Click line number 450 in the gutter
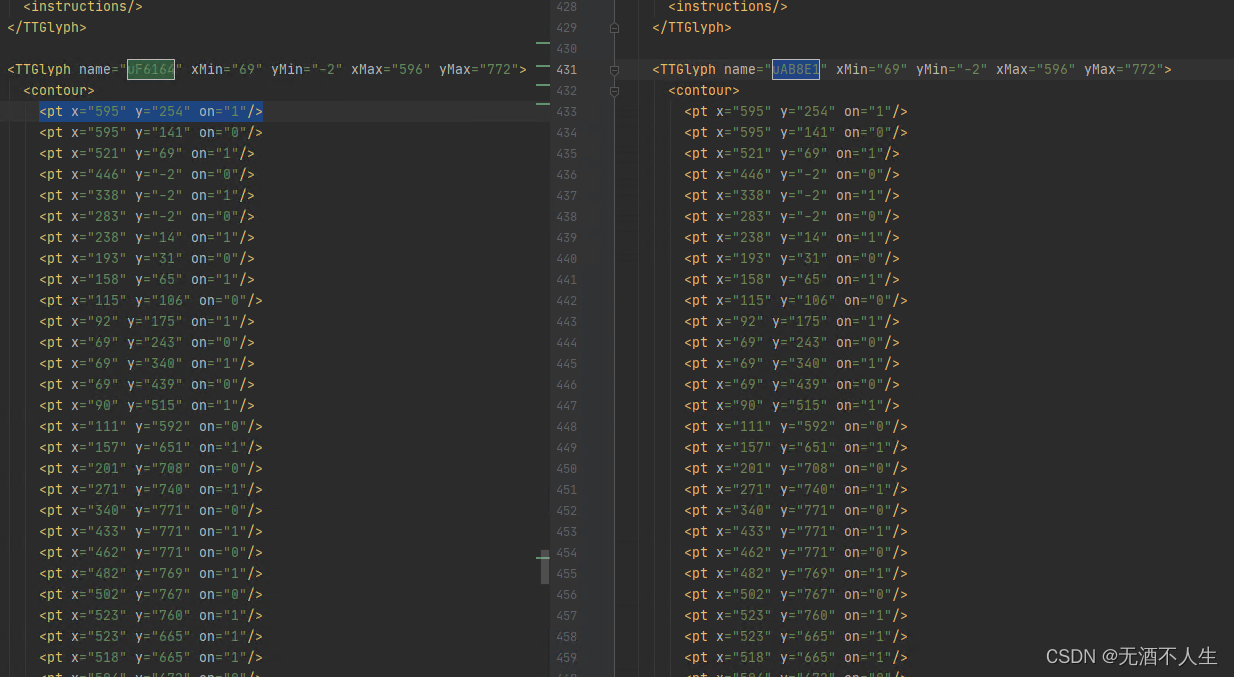The width and height of the screenshot is (1234, 677). 566,468
